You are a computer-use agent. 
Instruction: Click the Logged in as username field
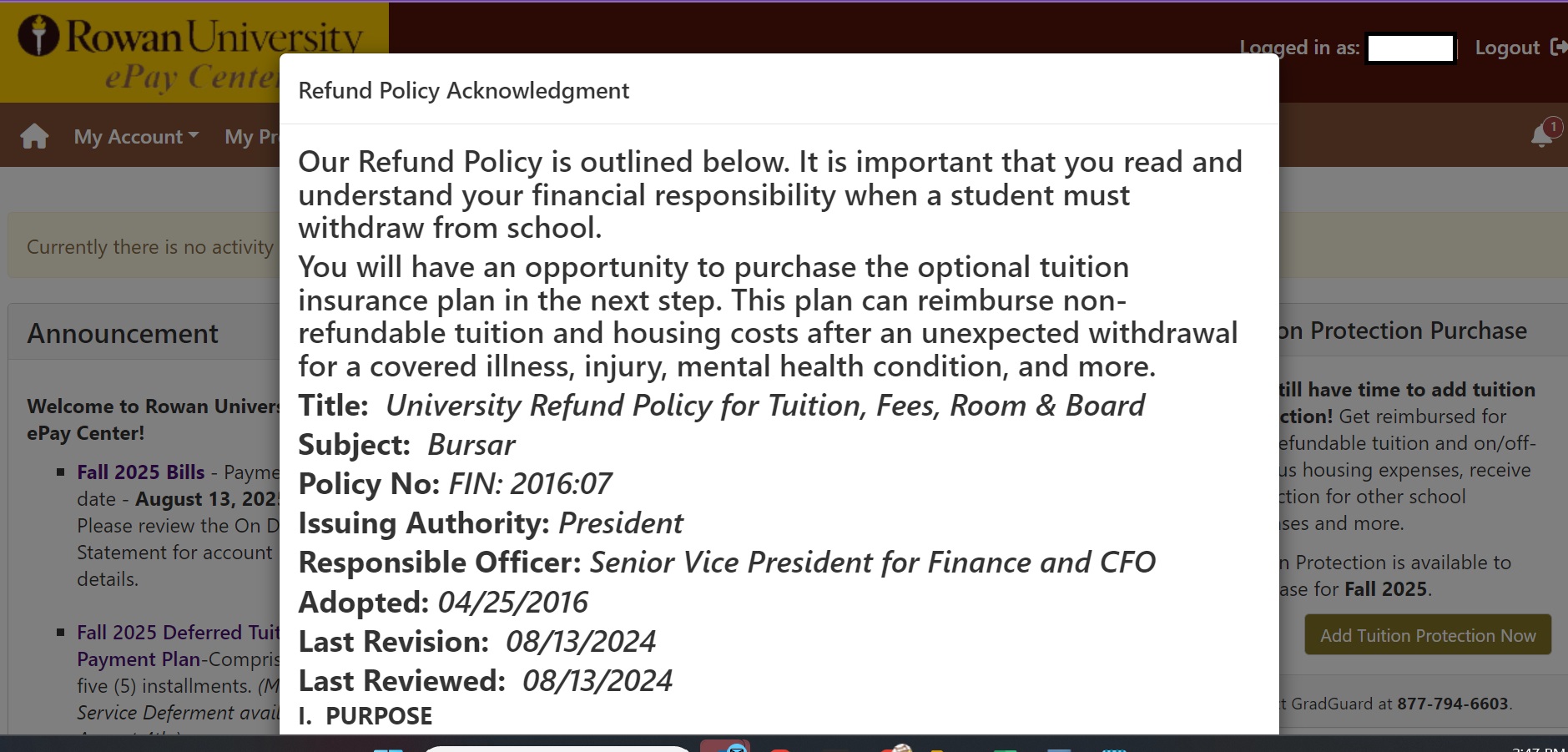[1410, 48]
